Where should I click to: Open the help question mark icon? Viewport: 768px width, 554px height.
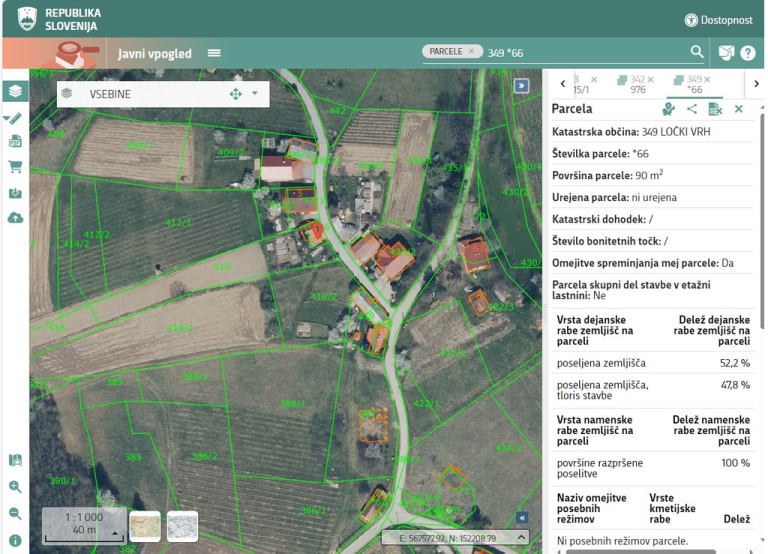pos(747,53)
